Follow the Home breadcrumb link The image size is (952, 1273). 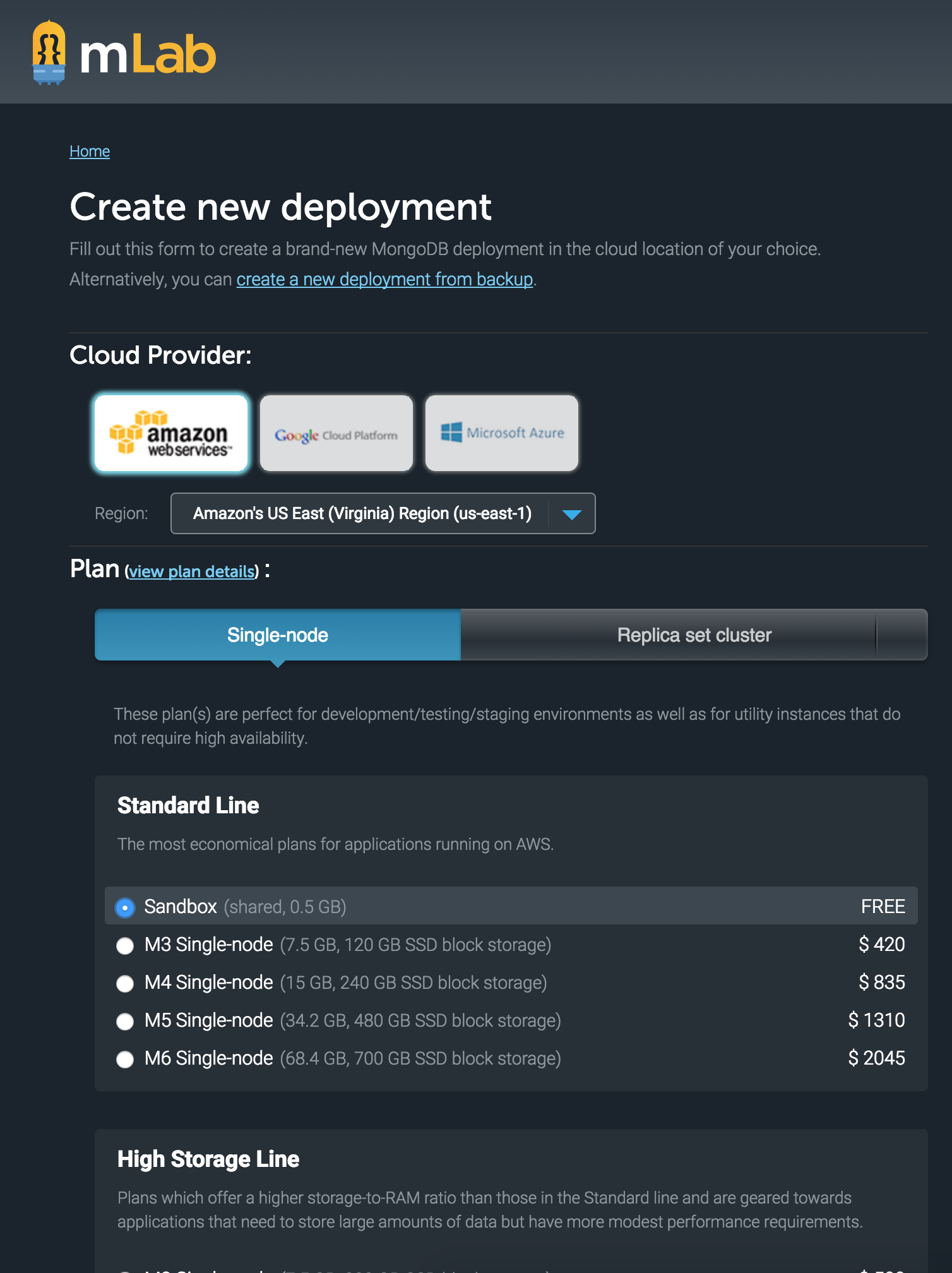[x=90, y=152]
